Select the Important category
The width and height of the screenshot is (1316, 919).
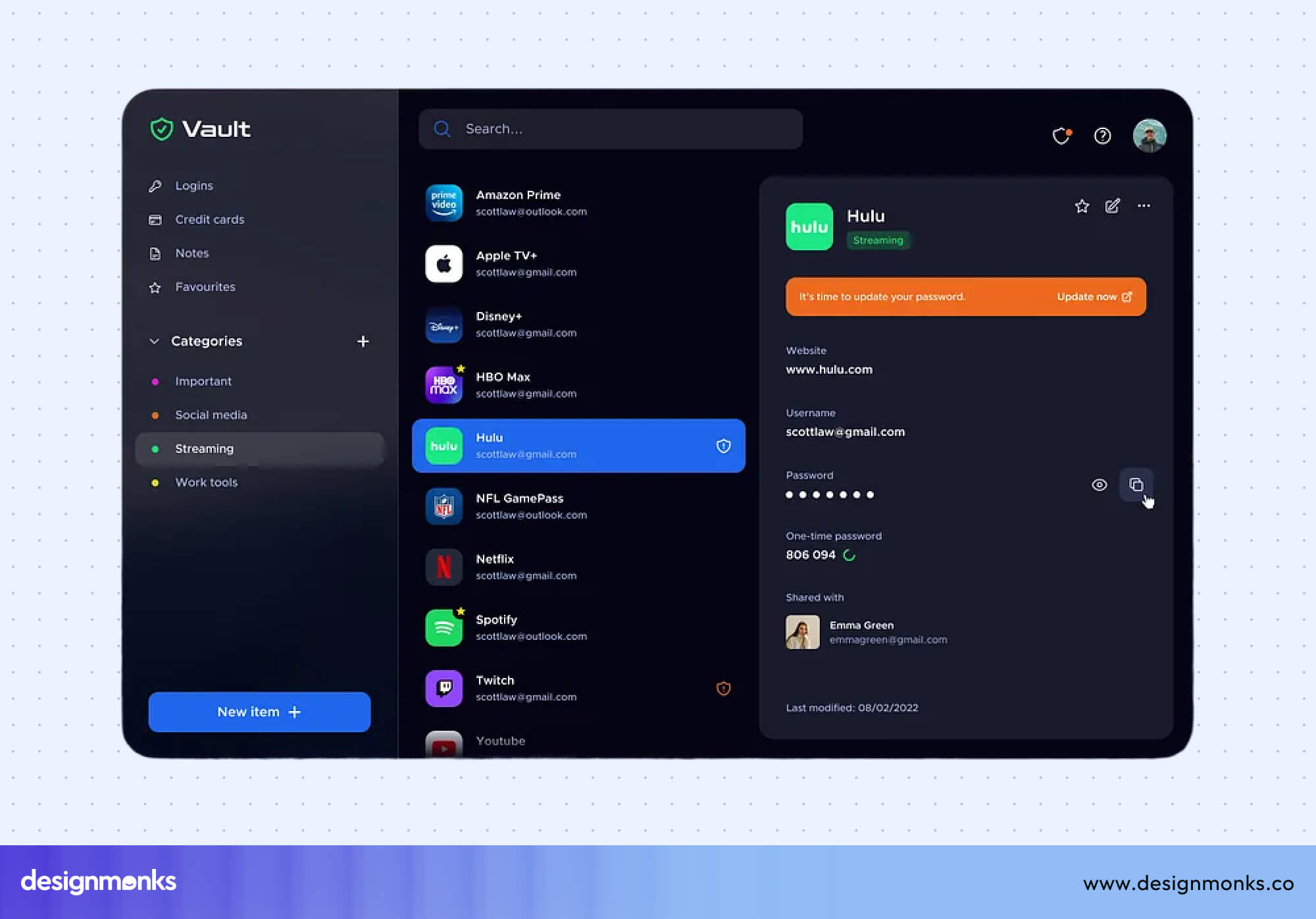click(x=203, y=381)
